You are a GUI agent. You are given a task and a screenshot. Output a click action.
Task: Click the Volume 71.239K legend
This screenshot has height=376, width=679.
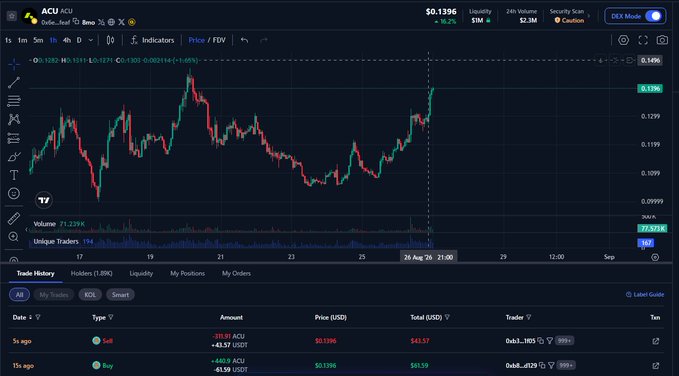[59, 224]
